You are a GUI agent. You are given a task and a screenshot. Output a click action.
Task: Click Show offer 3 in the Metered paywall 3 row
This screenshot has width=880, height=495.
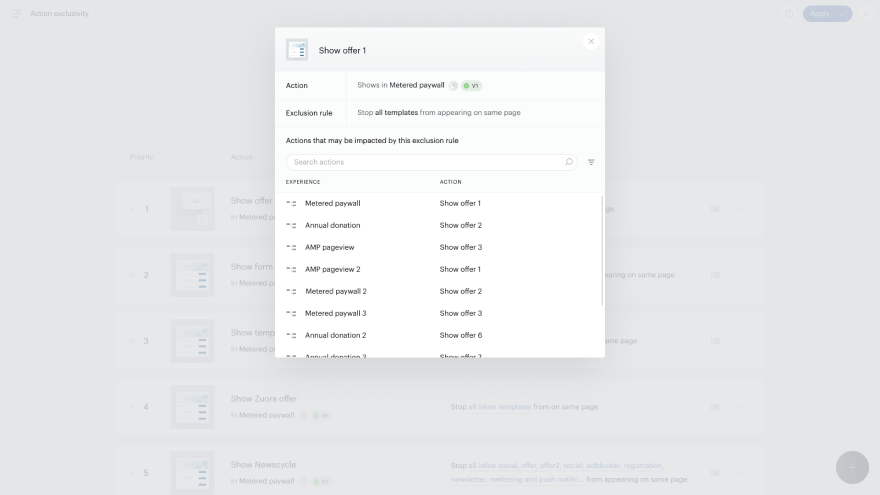[x=461, y=313]
